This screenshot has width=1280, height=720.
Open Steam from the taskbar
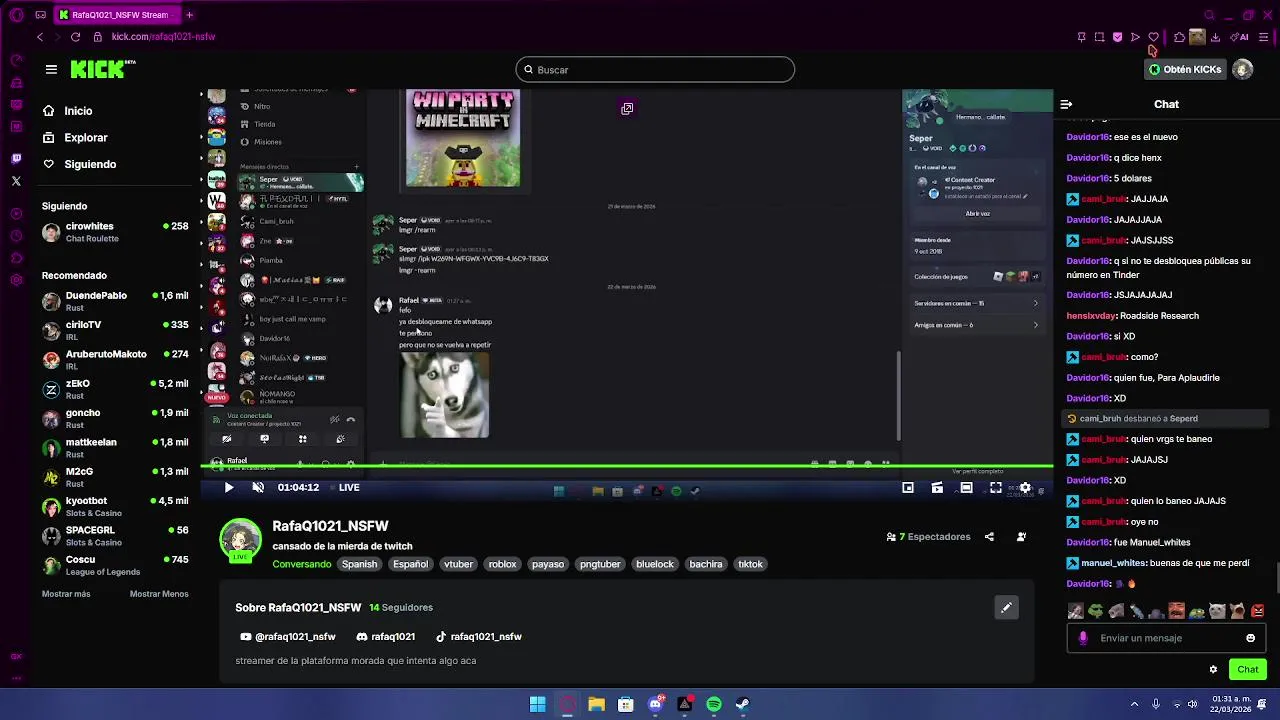point(743,704)
